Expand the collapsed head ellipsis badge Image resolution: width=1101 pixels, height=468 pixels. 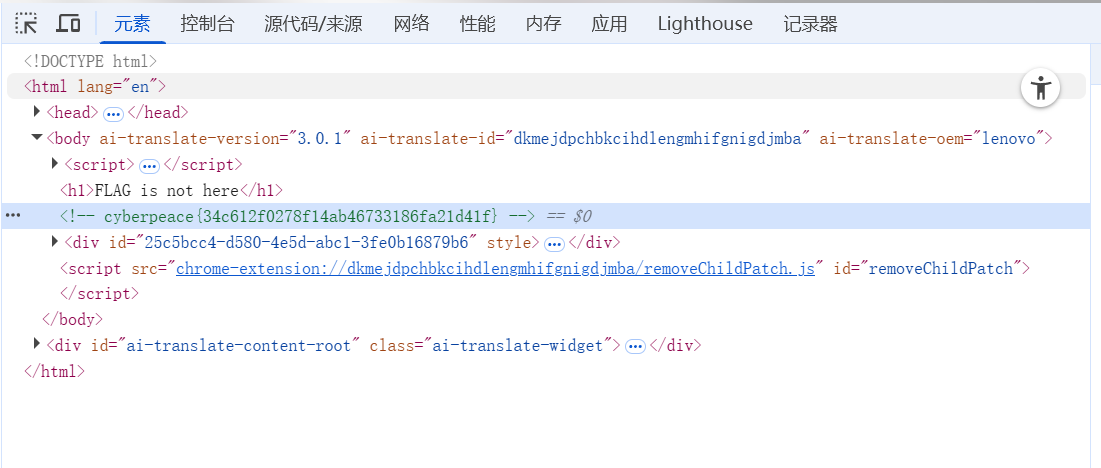[x=113, y=113]
